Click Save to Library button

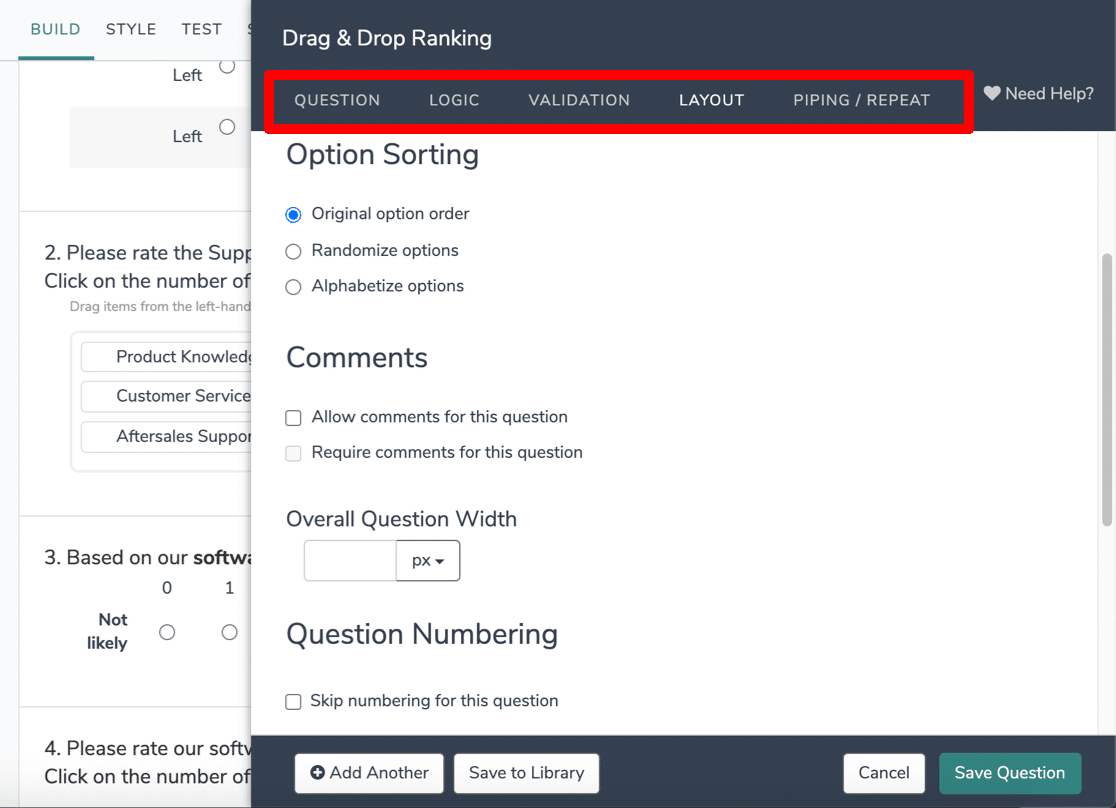coord(527,773)
